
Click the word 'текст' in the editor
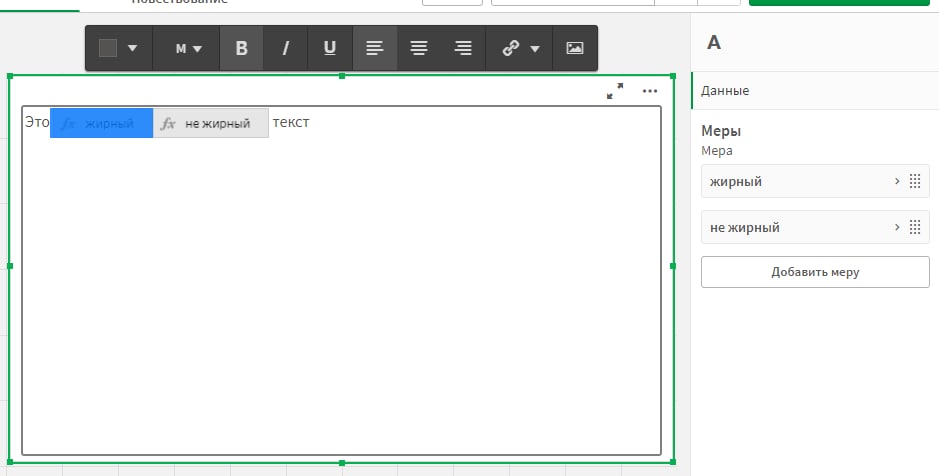click(291, 122)
